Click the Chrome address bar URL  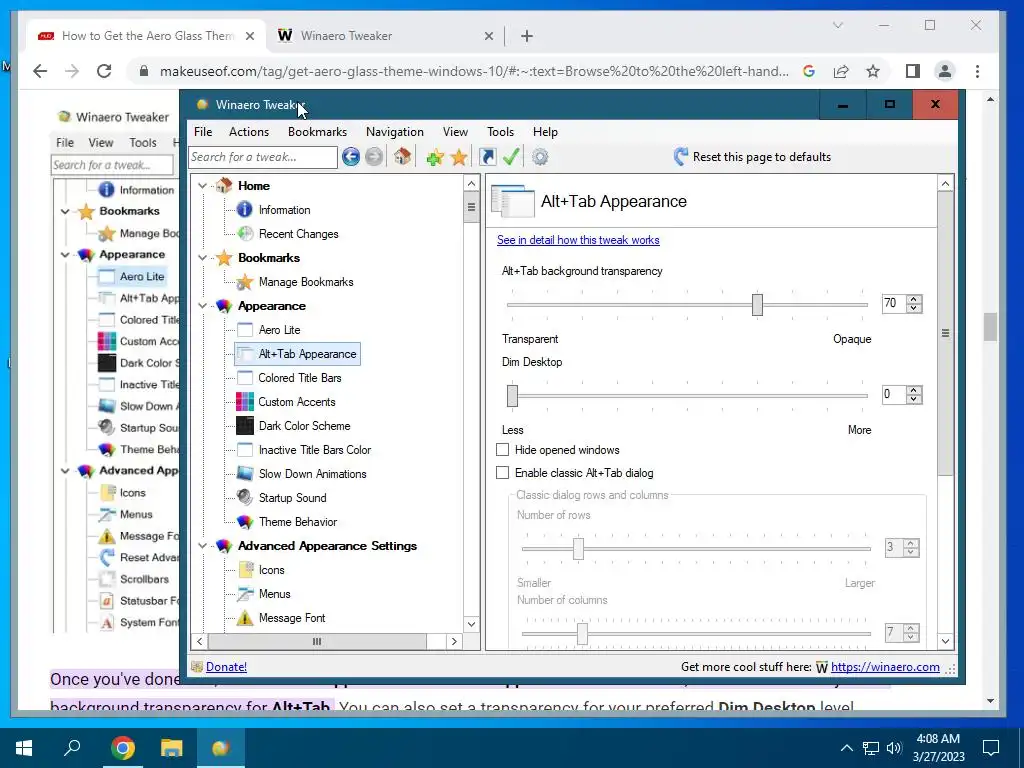click(x=474, y=71)
